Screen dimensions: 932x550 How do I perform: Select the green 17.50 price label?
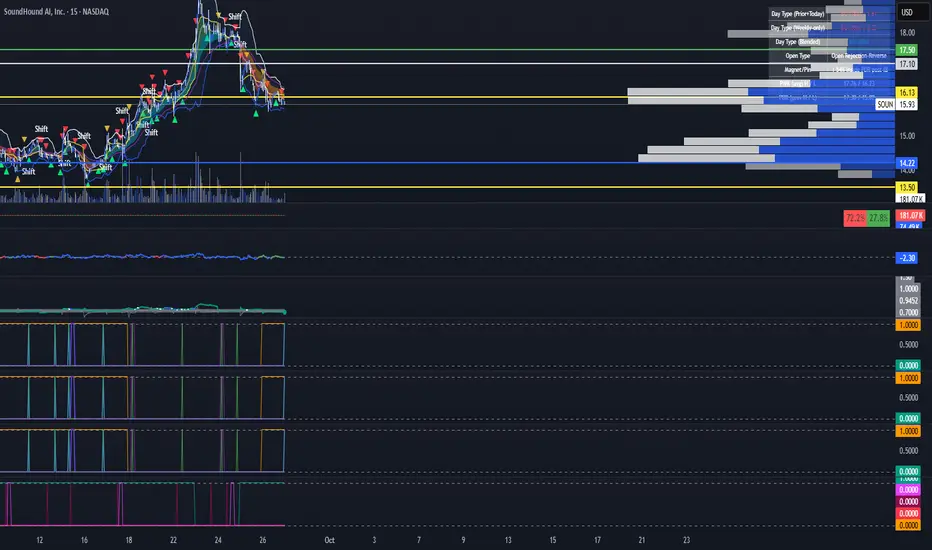coord(906,50)
